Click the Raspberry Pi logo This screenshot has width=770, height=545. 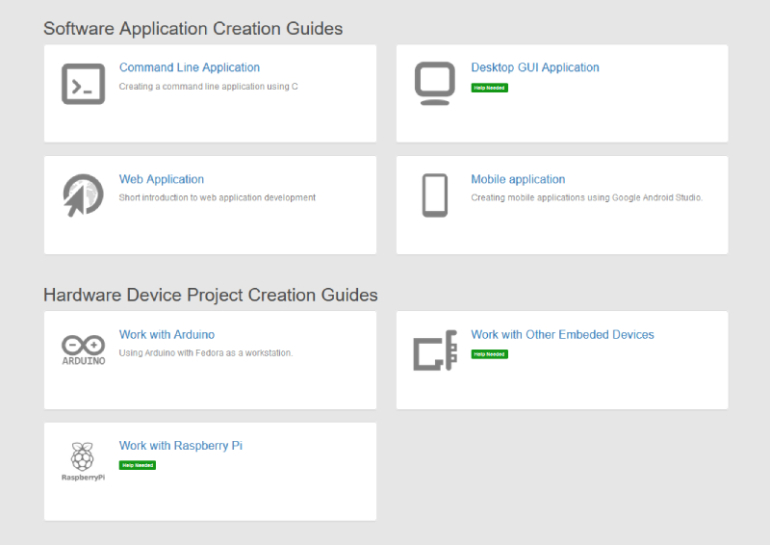click(x=83, y=461)
